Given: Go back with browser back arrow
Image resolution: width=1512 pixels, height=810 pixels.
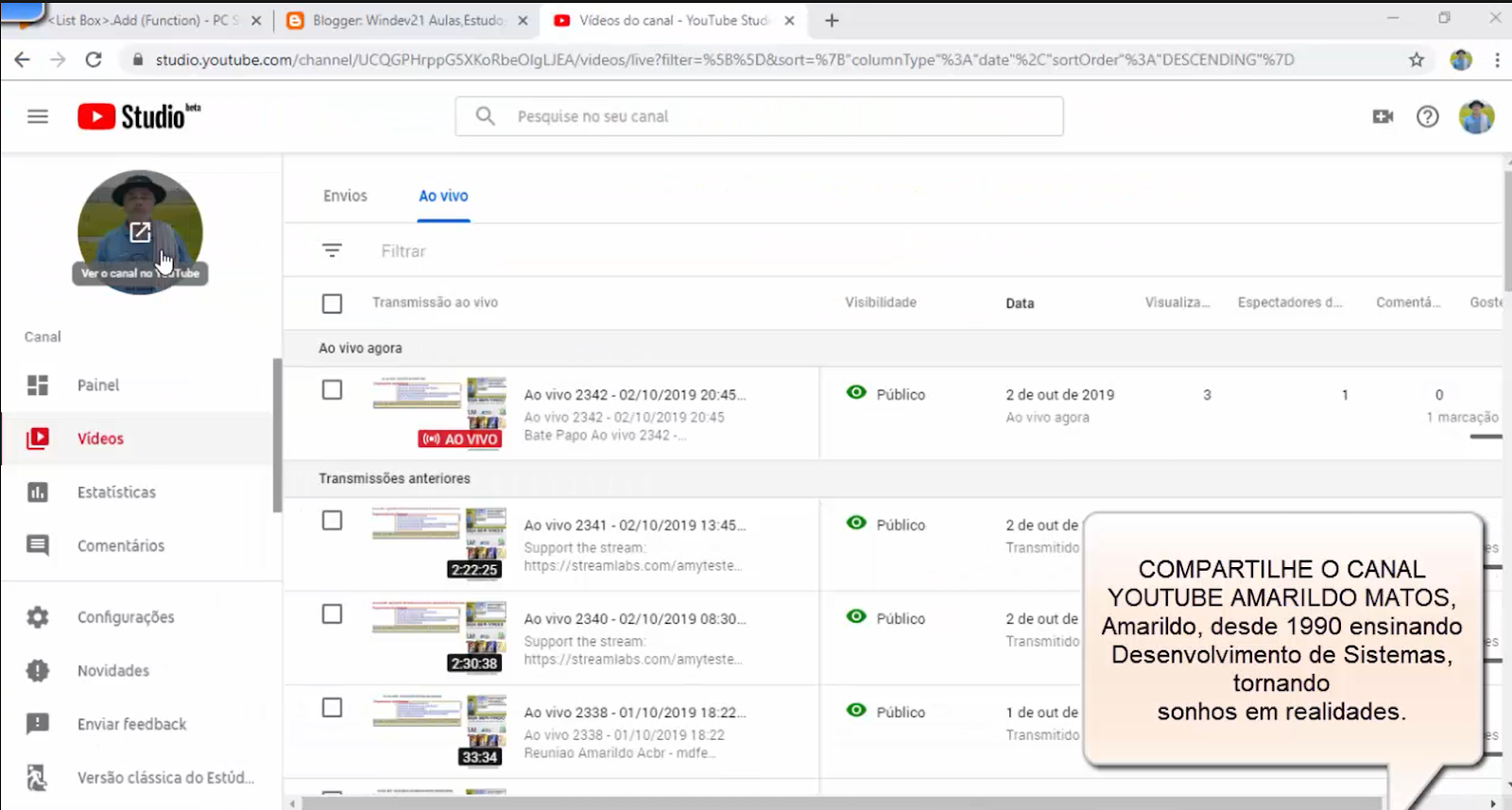Looking at the screenshot, I should [x=22, y=60].
